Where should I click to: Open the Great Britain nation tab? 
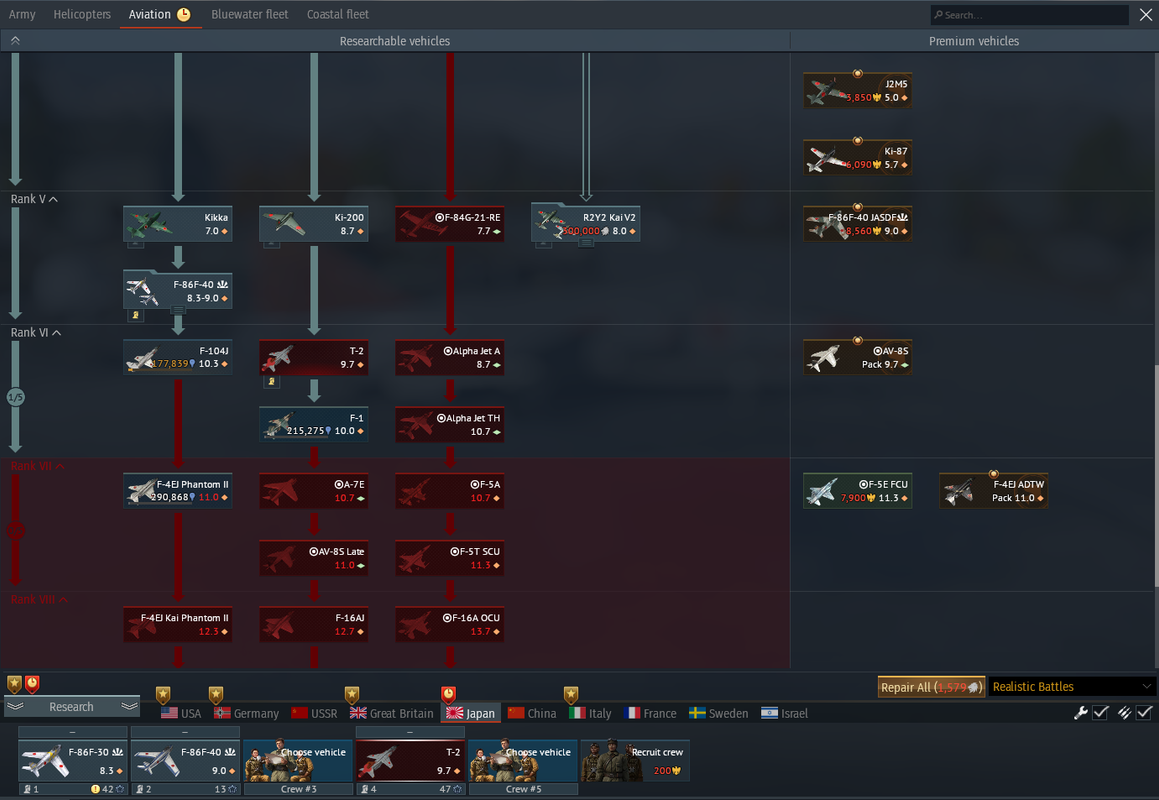click(x=392, y=713)
